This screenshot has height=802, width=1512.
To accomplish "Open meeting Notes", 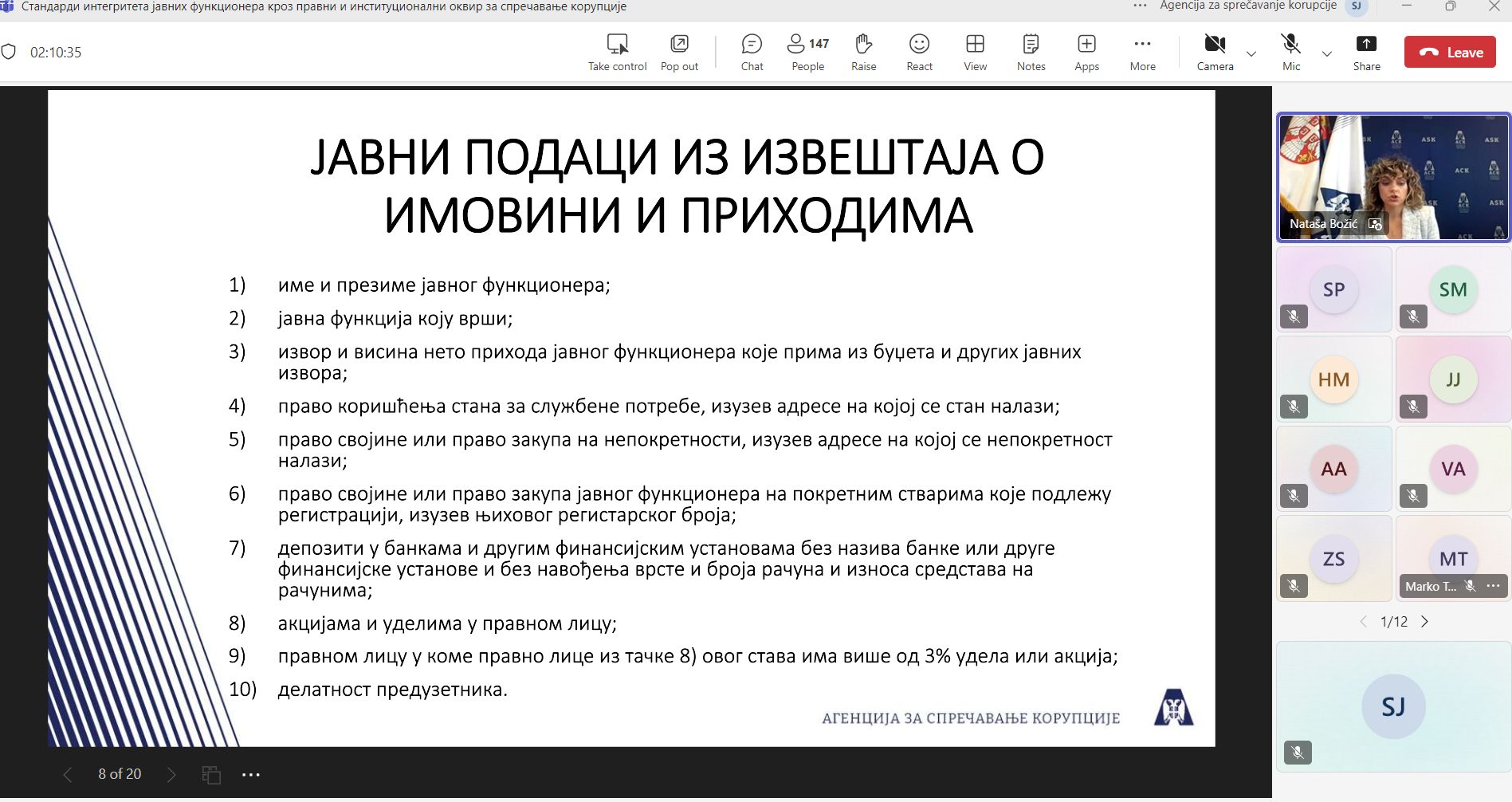I will point(1031,52).
